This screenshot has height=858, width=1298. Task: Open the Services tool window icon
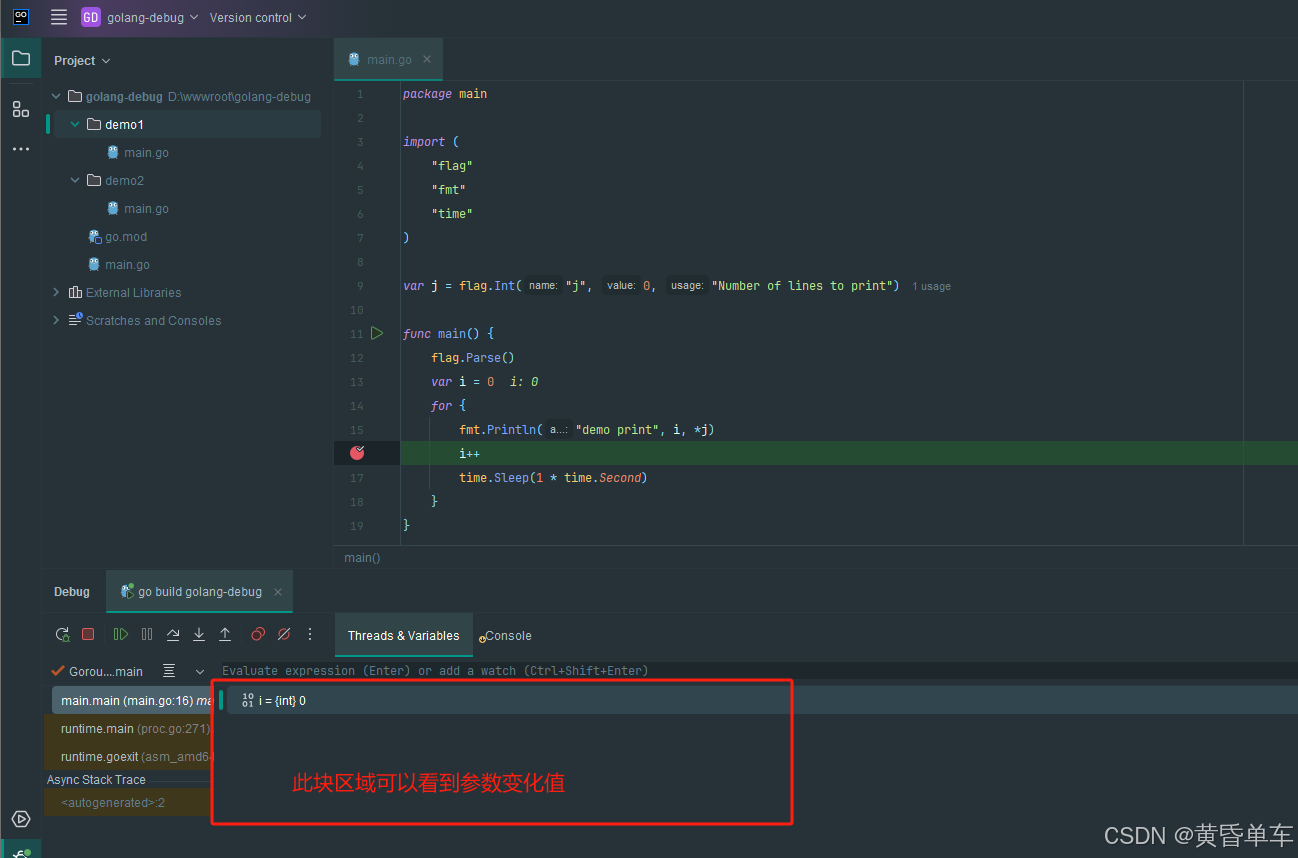21,819
